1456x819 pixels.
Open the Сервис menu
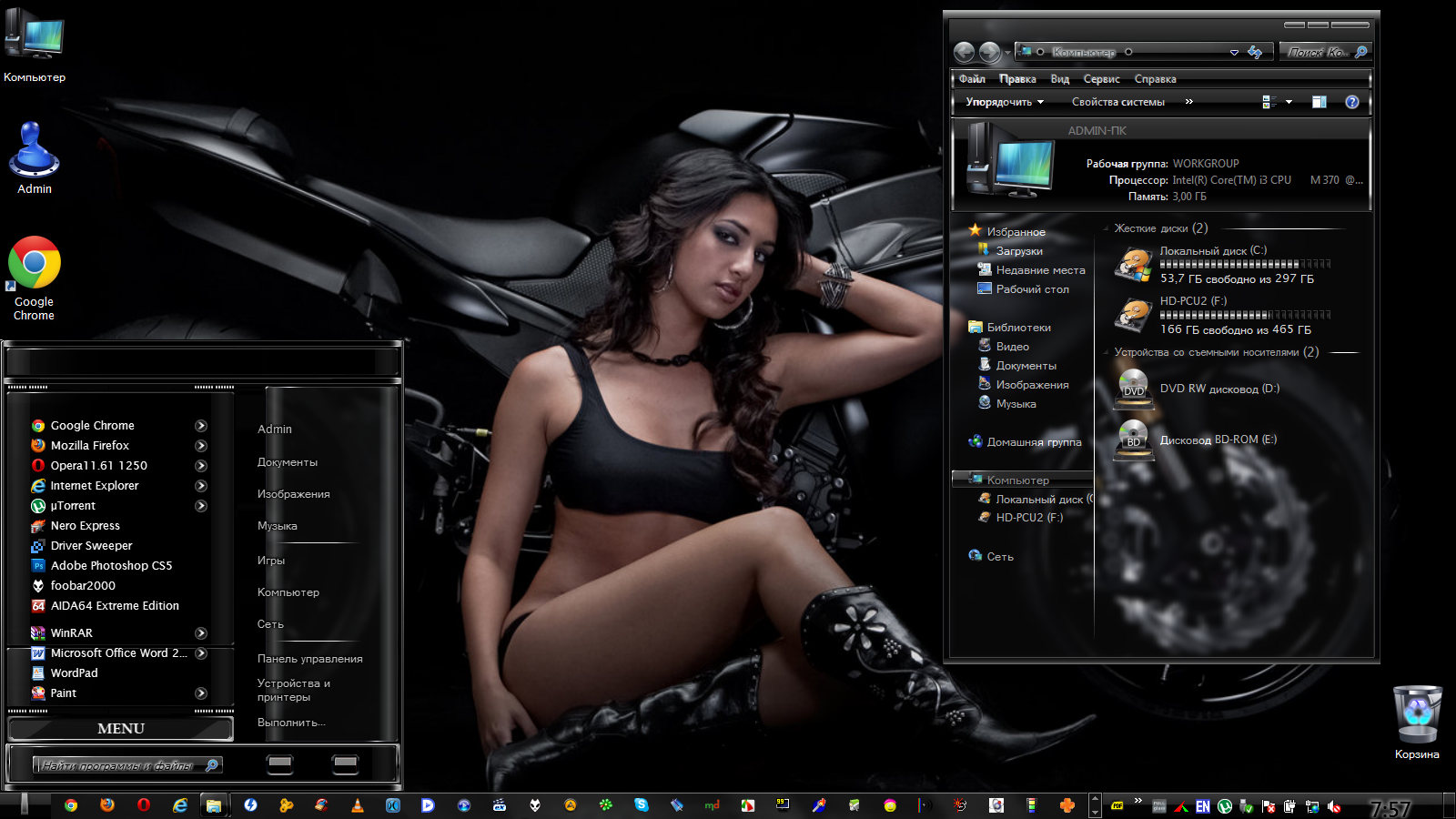pos(1101,79)
